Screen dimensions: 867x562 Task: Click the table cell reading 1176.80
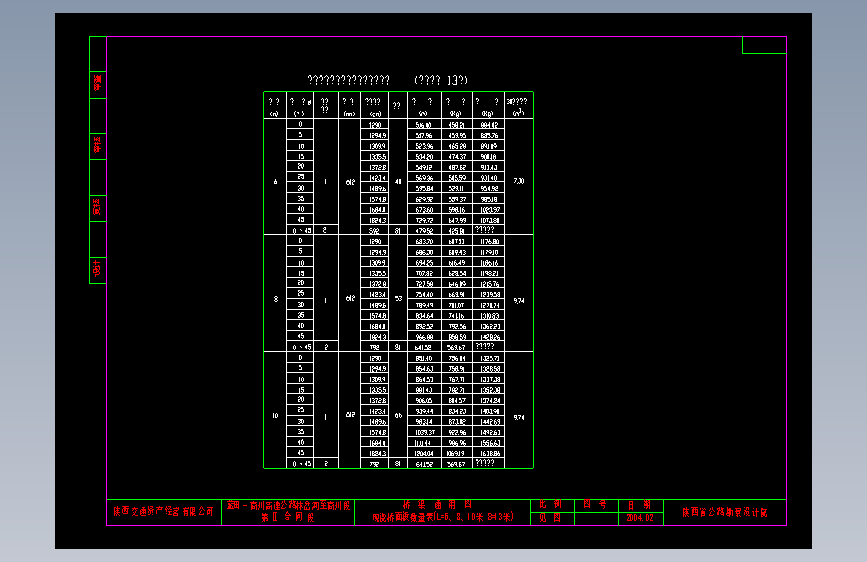[489, 242]
